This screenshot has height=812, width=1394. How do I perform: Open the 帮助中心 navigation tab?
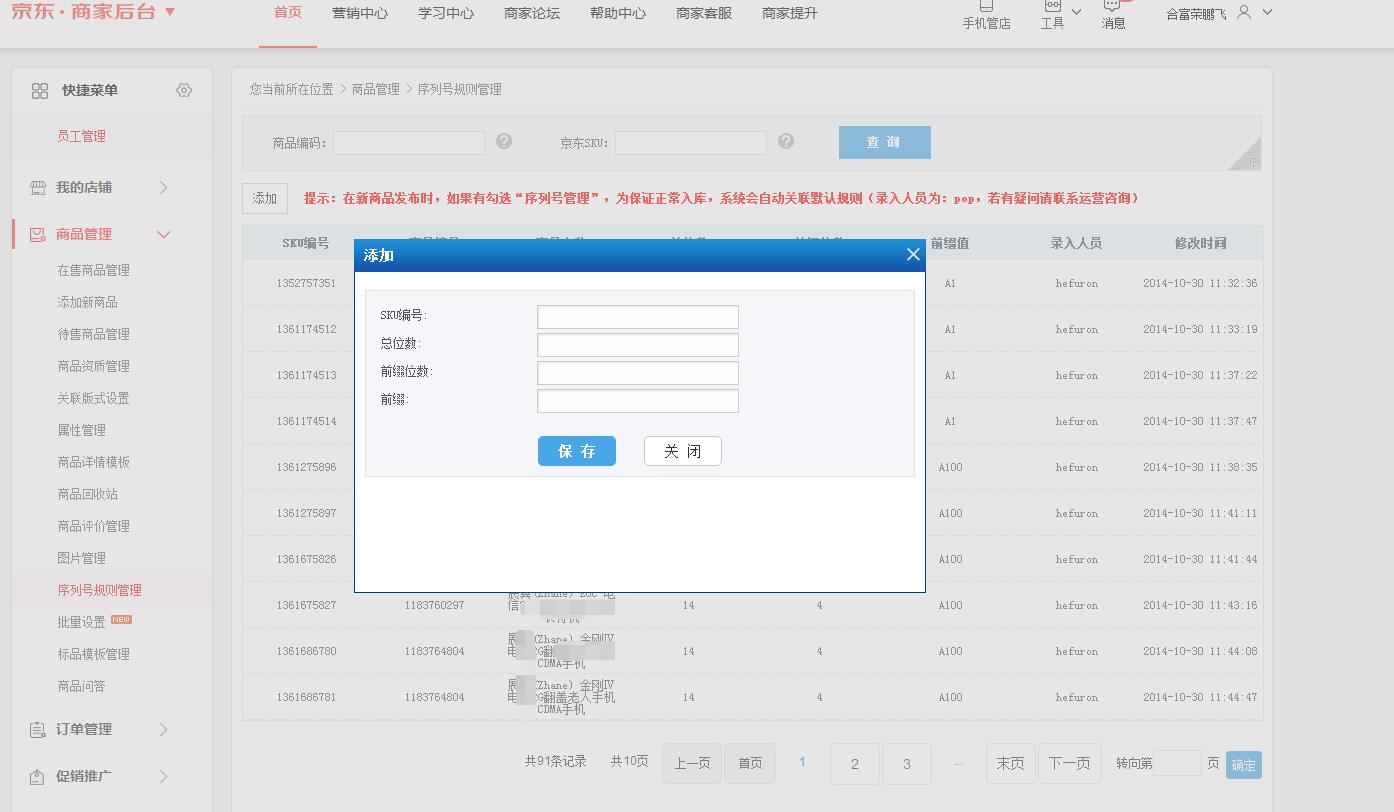pos(618,13)
